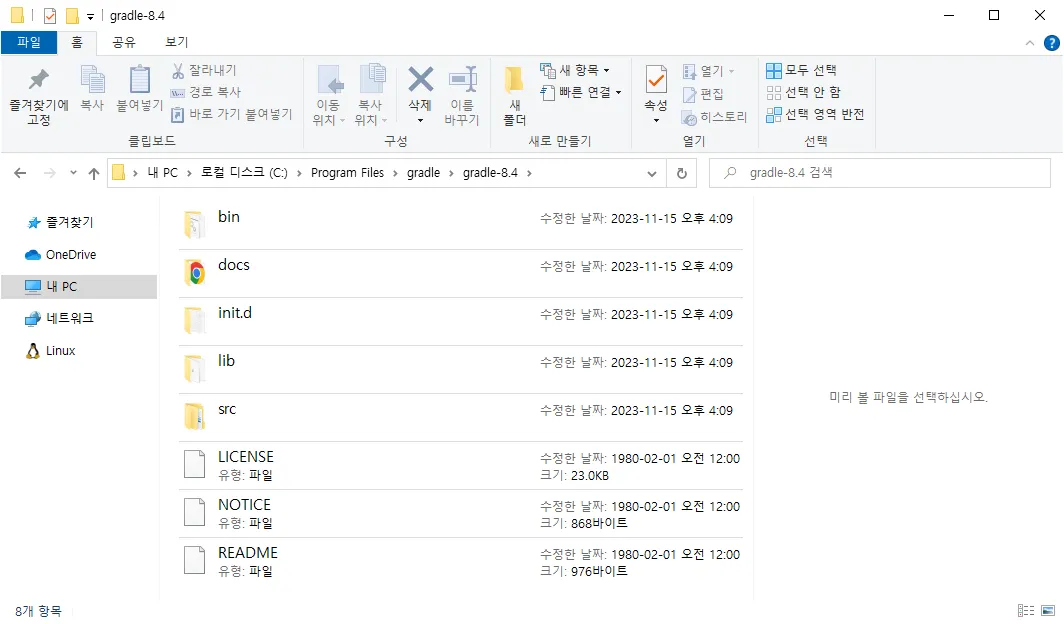This screenshot has height=624, width=1064.
Task: Open the Delete (삭제) dropdown arrow
Action: (420, 121)
